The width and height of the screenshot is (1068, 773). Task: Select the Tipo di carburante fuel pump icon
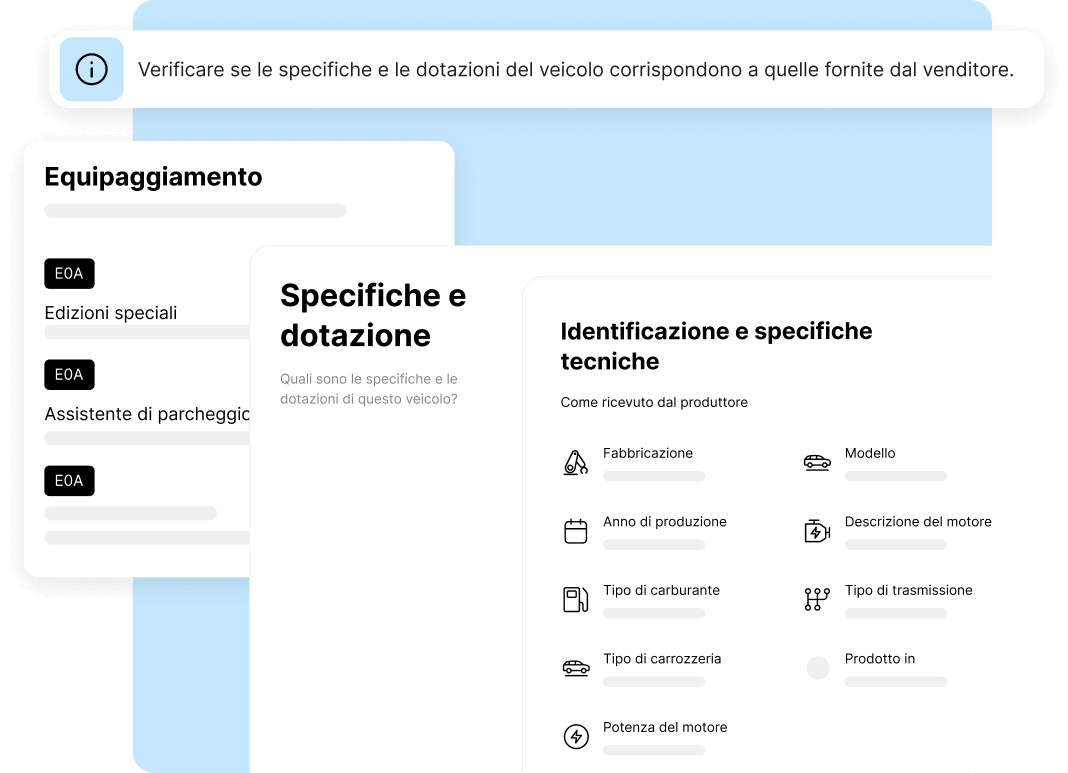point(575,600)
